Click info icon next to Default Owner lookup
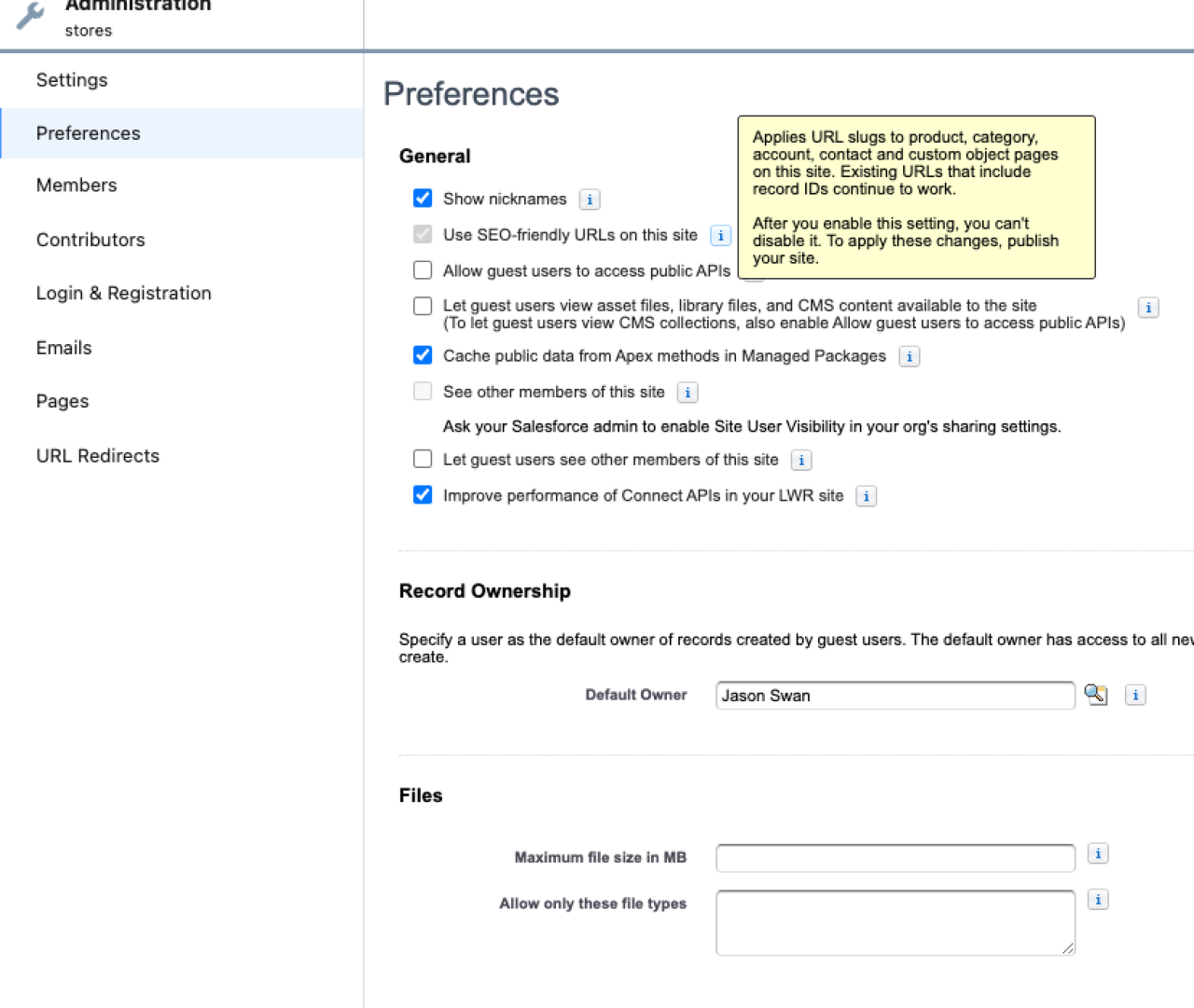Viewport: 1194px width, 1008px height. (x=1135, y=695)
